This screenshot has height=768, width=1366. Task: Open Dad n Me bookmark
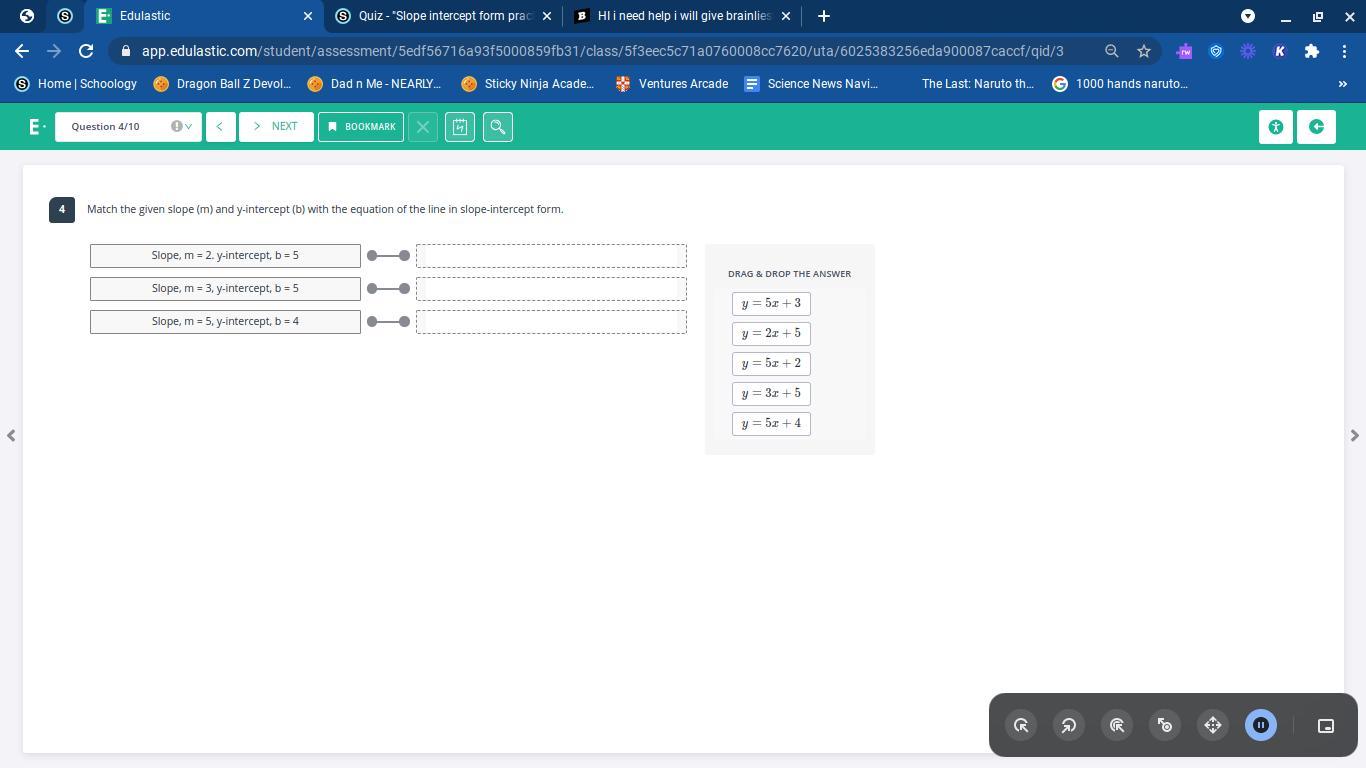click(x=375, y=84)
